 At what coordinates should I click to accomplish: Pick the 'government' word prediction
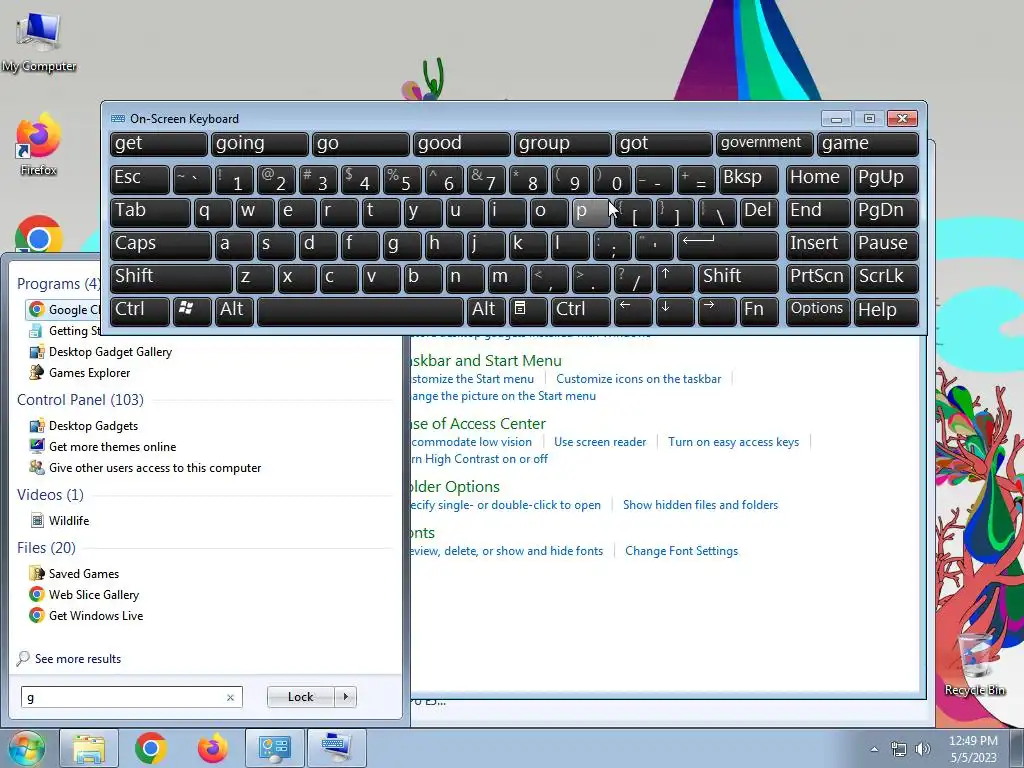[765, 144]
